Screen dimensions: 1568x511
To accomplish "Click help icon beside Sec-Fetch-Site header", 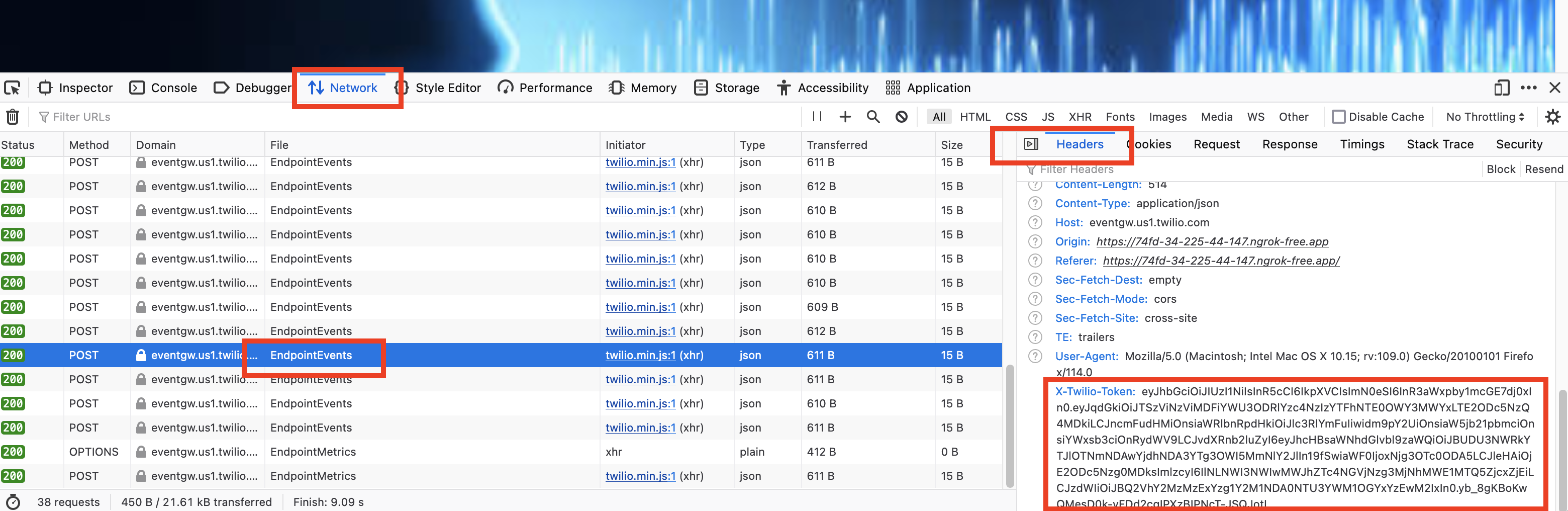I will point(1035,318).
